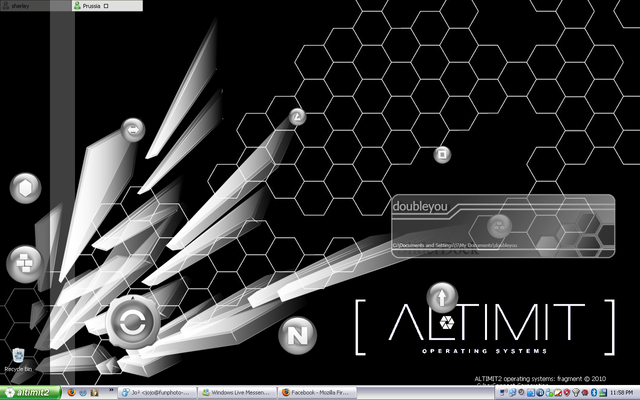
Task: Open the volume tray icon with speaker
Action: pos(504,393)
